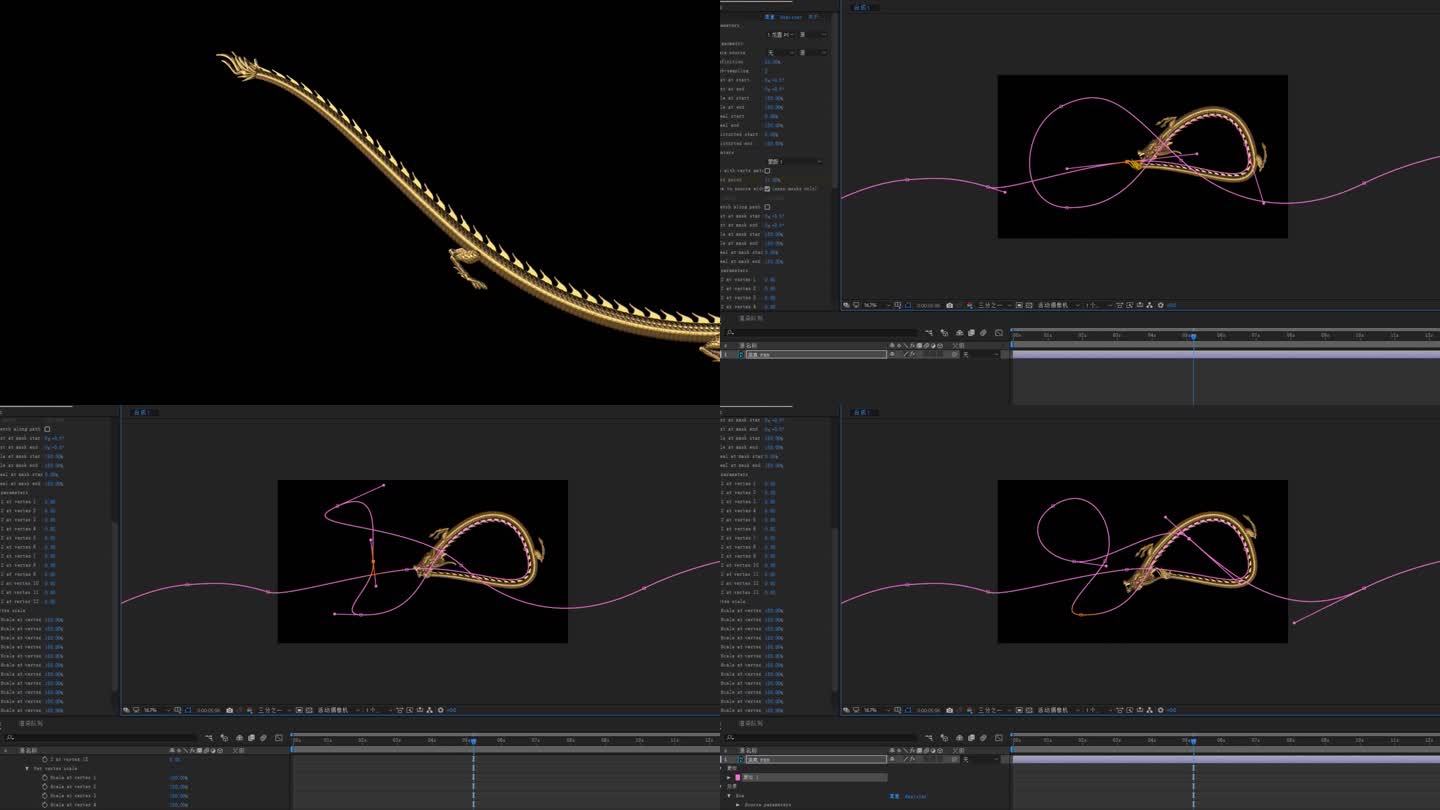Viewport: 1440px width, 810px height.
Task: Select composition tab in bottom-left viewer
Action: click(143, 411)
